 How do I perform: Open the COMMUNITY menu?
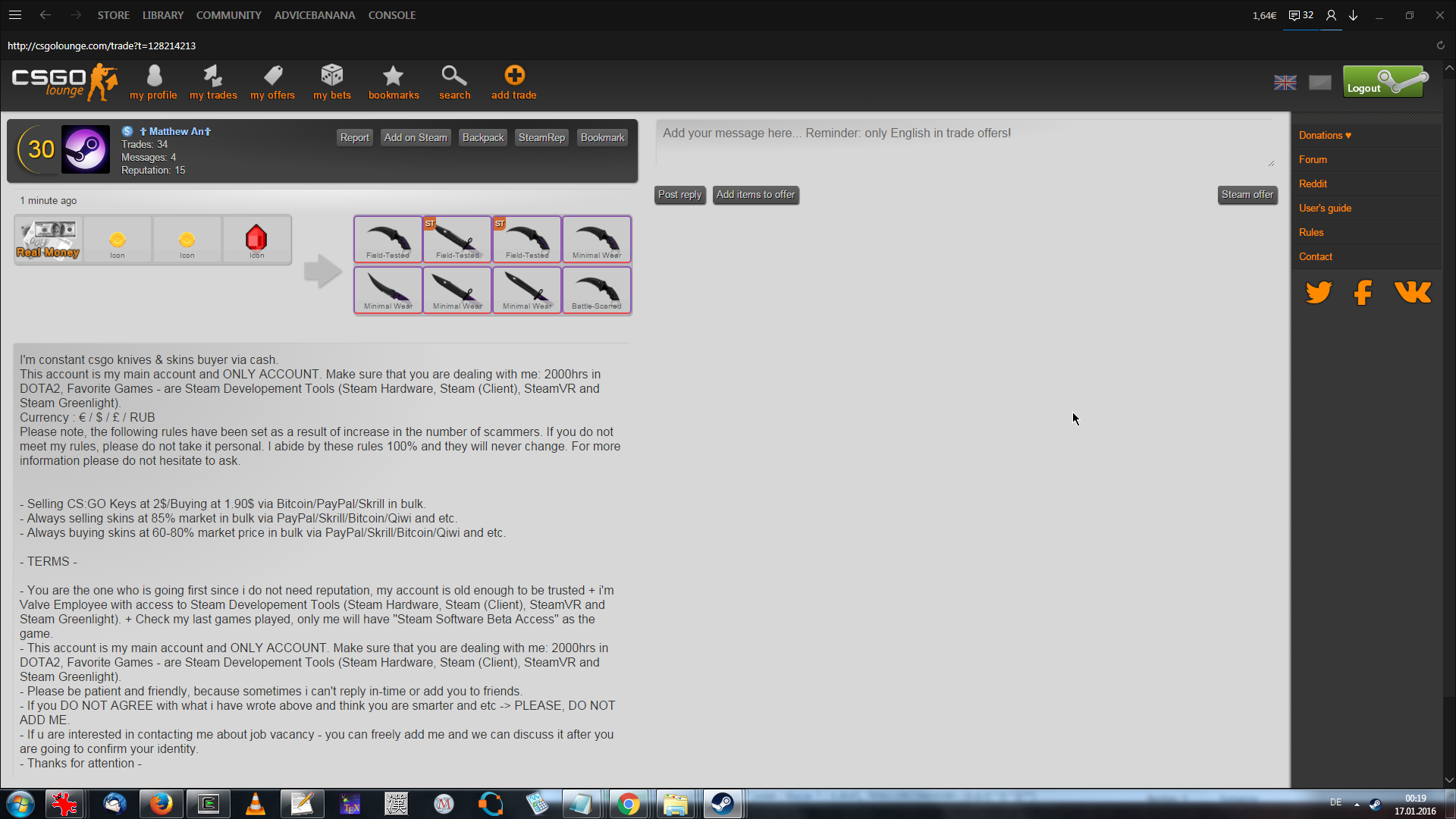click(x=228, y=15)
